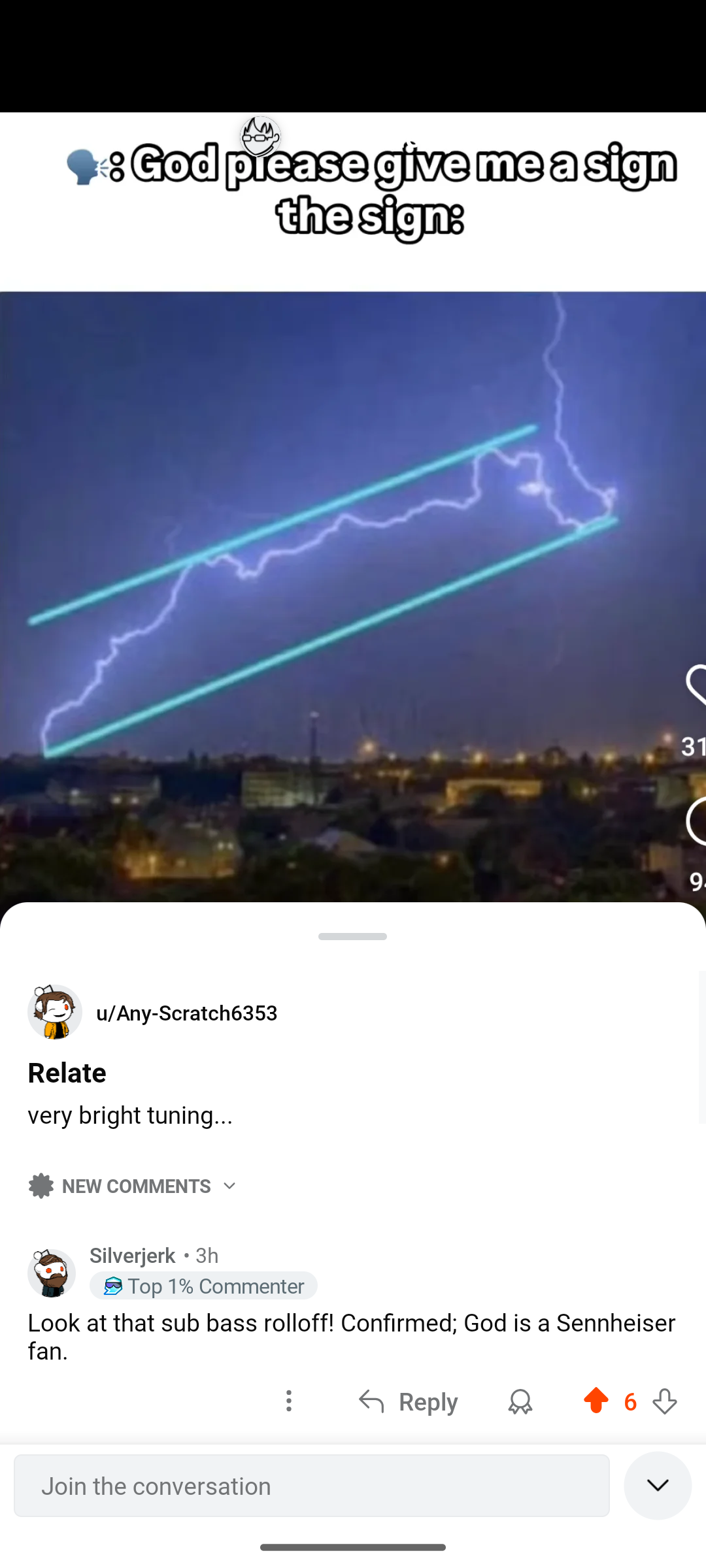Screen dimensions: 706x1568
Task: View the lightning meme image full screen
Action: (353, 507)
